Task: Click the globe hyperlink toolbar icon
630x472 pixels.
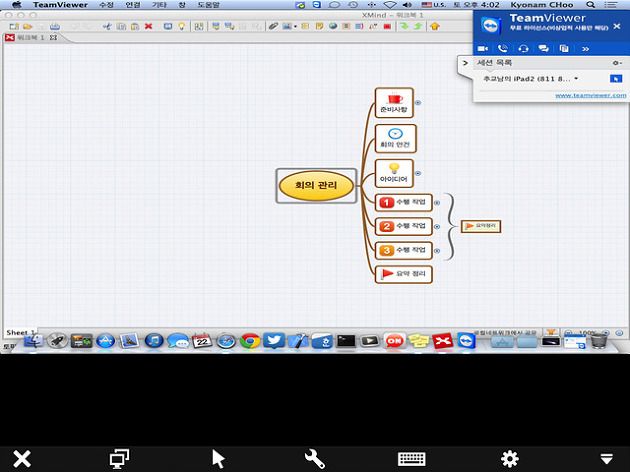Action: click(333, 27)
